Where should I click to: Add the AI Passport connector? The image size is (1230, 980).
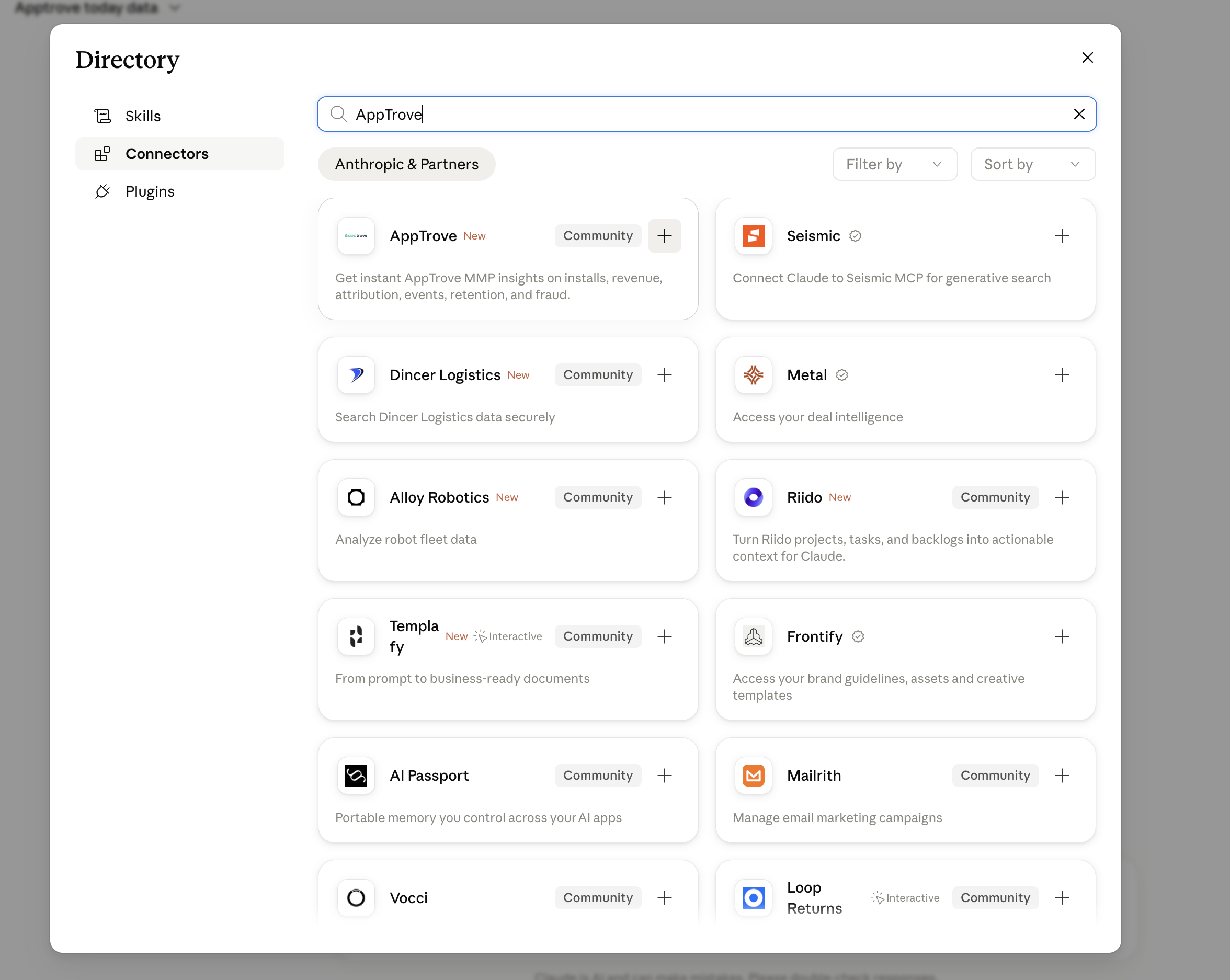664,775
